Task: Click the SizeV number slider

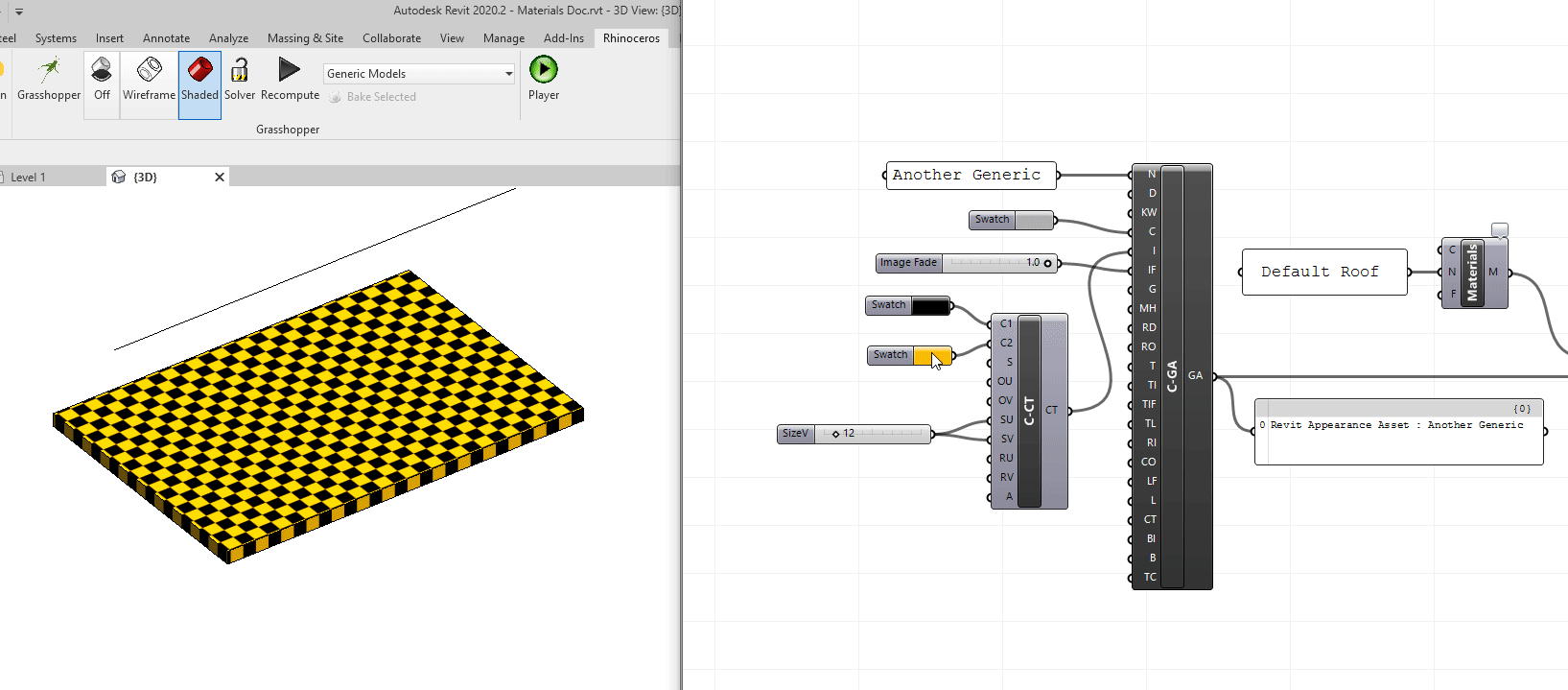Action: (873, 434)
